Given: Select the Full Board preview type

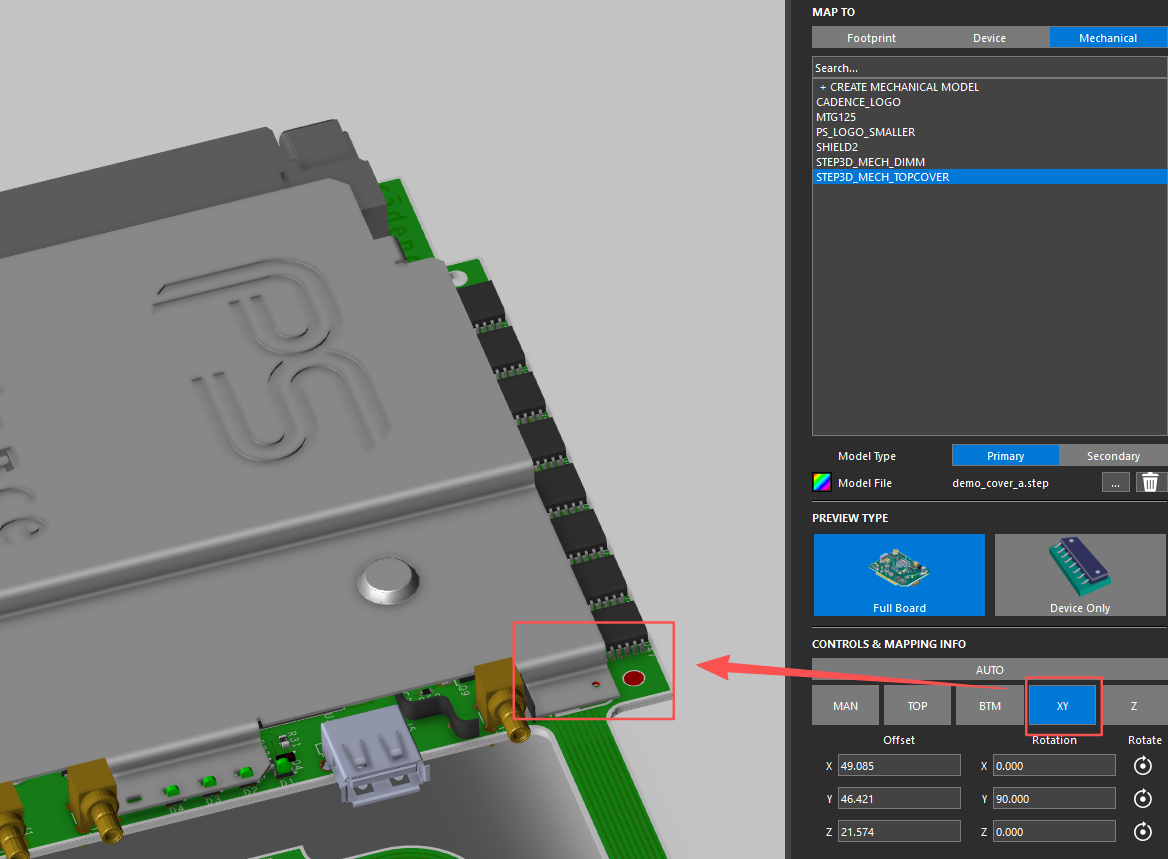Looking at the screenshot, I should tap(899, 575).
